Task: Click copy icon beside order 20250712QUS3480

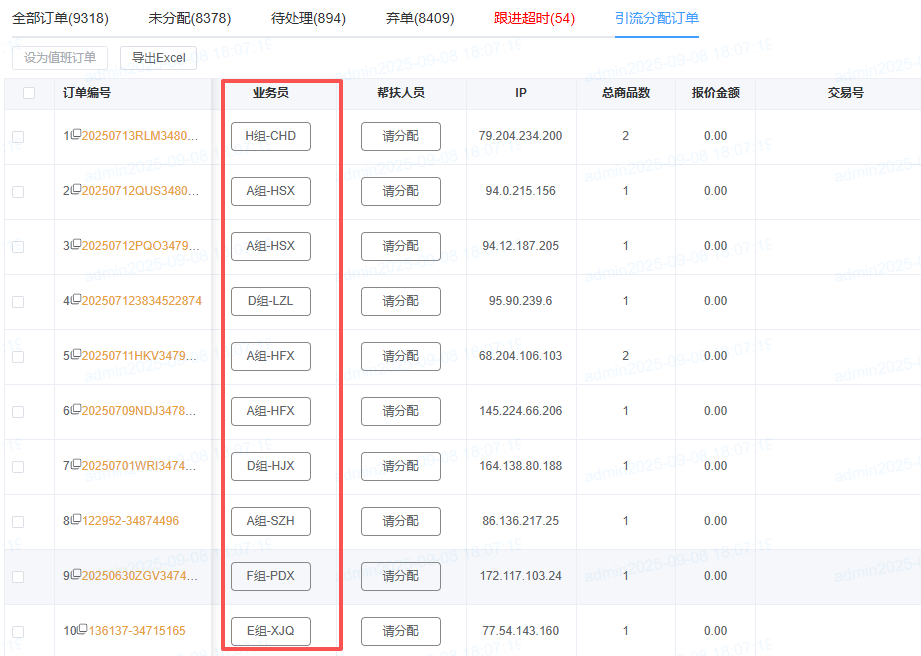Action: coord(76,191)
